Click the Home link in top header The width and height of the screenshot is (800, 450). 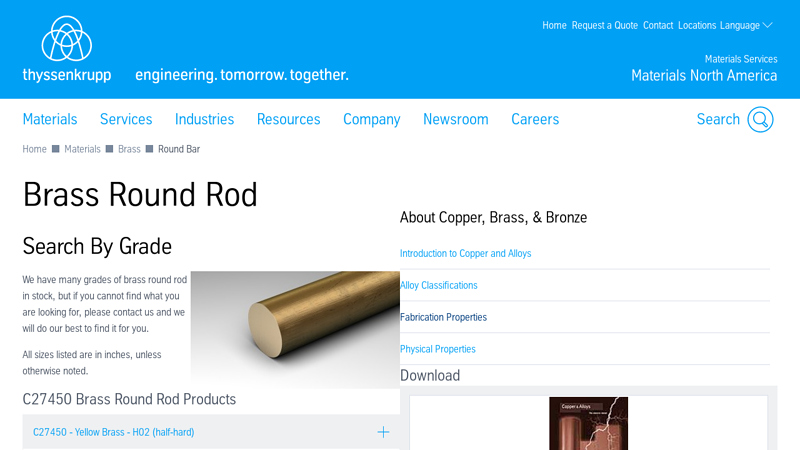[554, 26]
